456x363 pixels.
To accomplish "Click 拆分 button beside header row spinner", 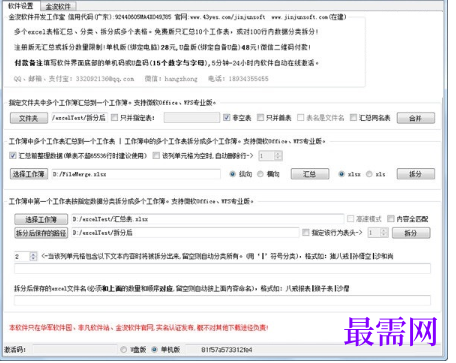I will click(411, 233).
